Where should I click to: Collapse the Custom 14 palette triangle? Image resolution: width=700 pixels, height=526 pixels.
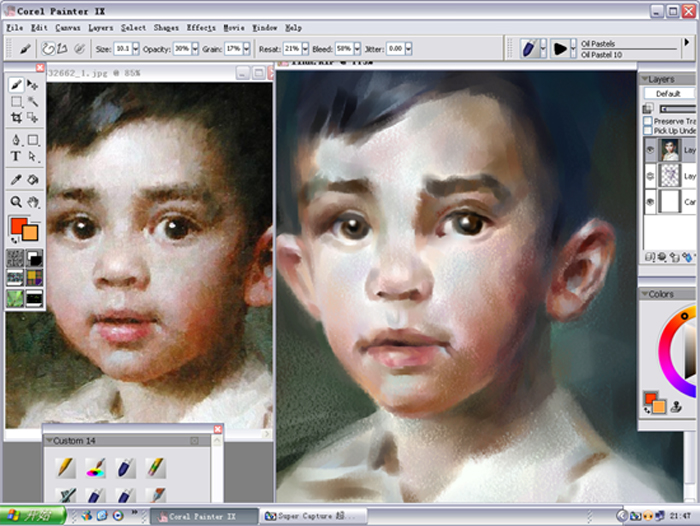pyautogui.click(x=49, y=441)
